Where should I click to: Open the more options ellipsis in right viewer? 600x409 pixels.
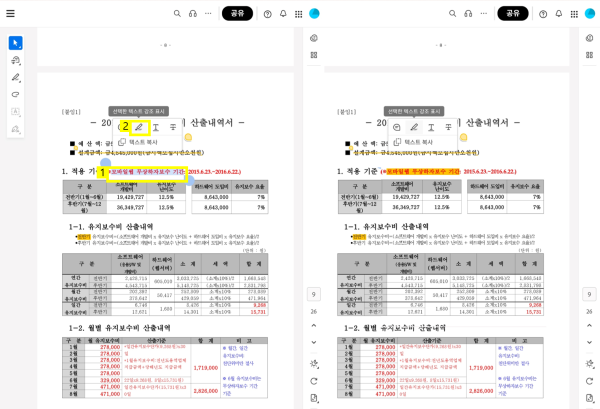484,14
